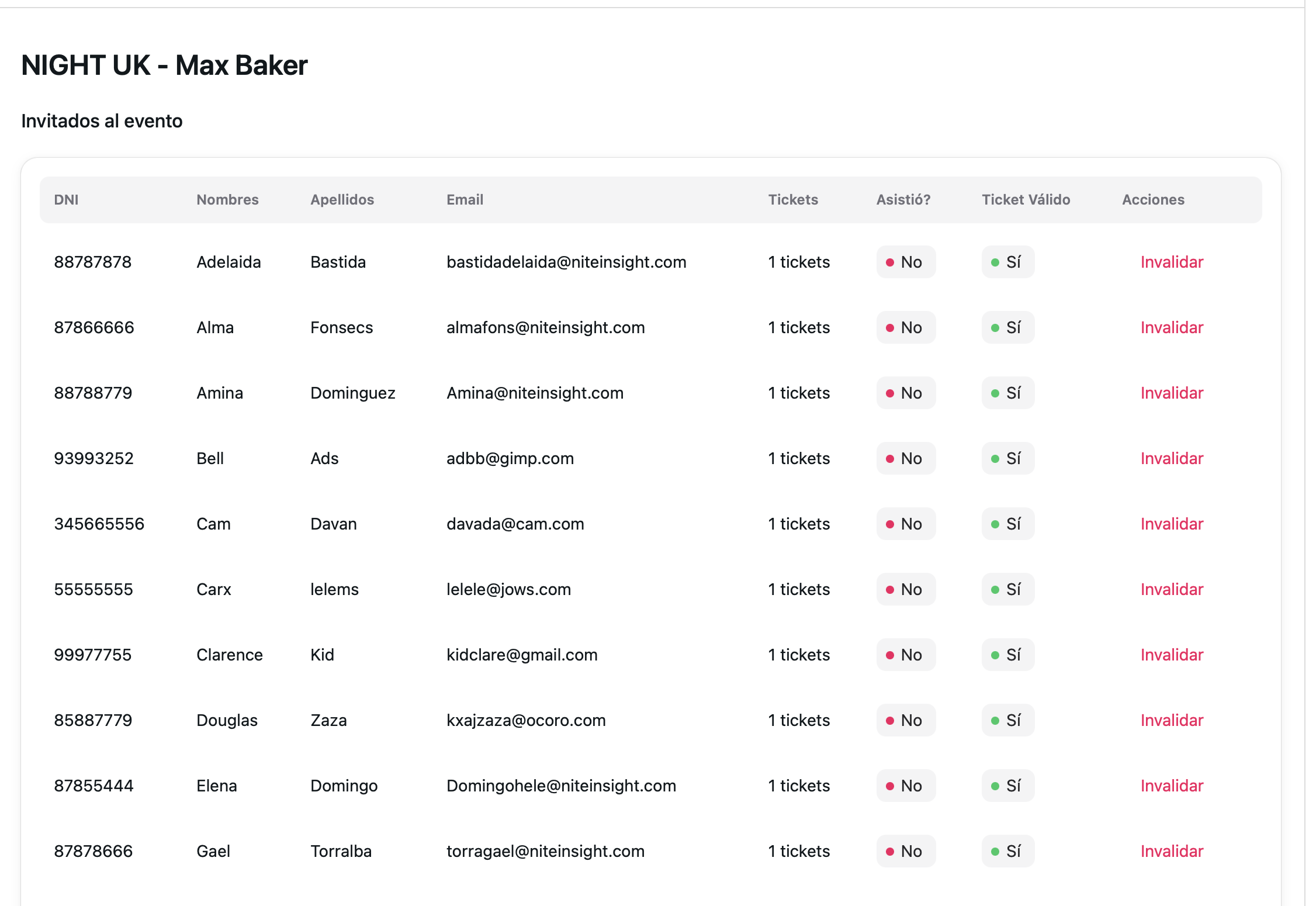This screenshot has width=1316, height=906.
Task: Invalidate ticket for Bell Ads
Action: [1171, 458]
